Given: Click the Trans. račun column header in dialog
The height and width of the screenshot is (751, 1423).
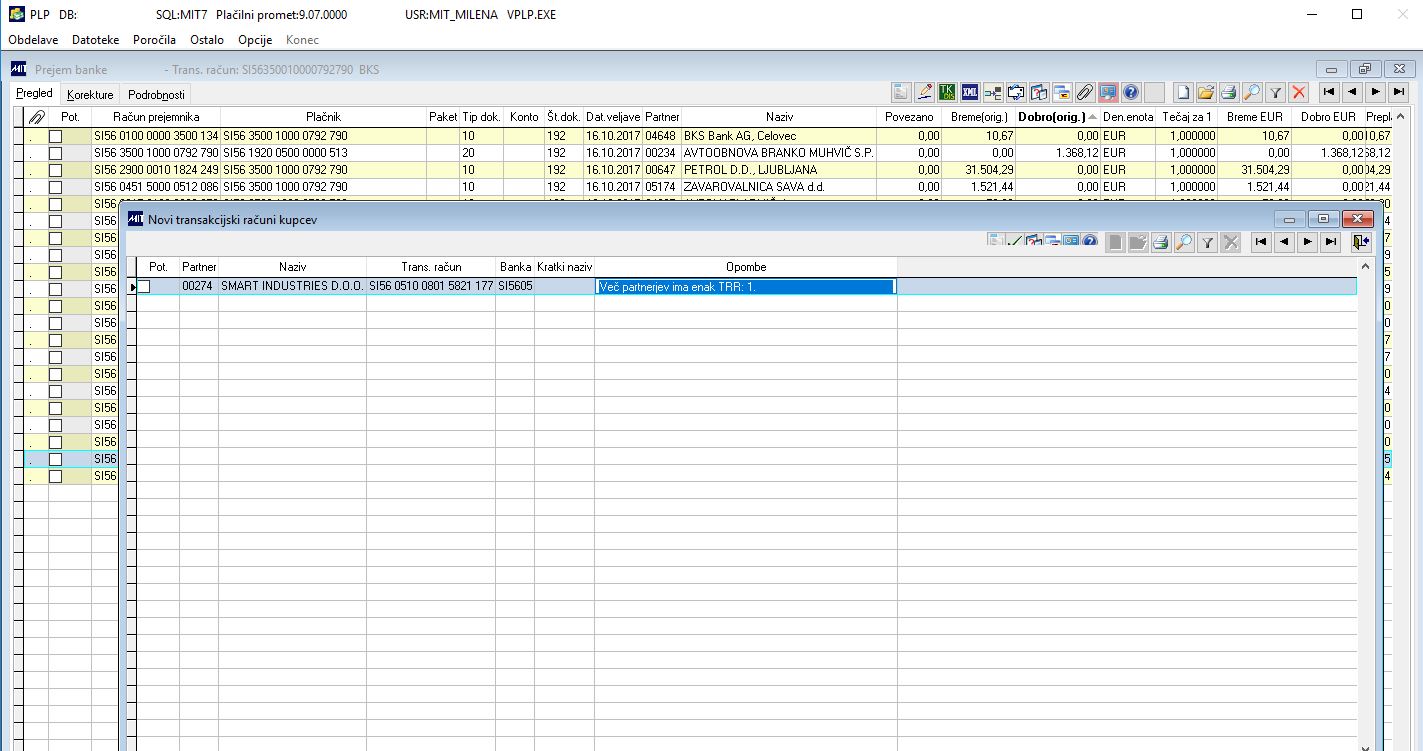Looking at the screenshot, I should [x=431, y=267].
